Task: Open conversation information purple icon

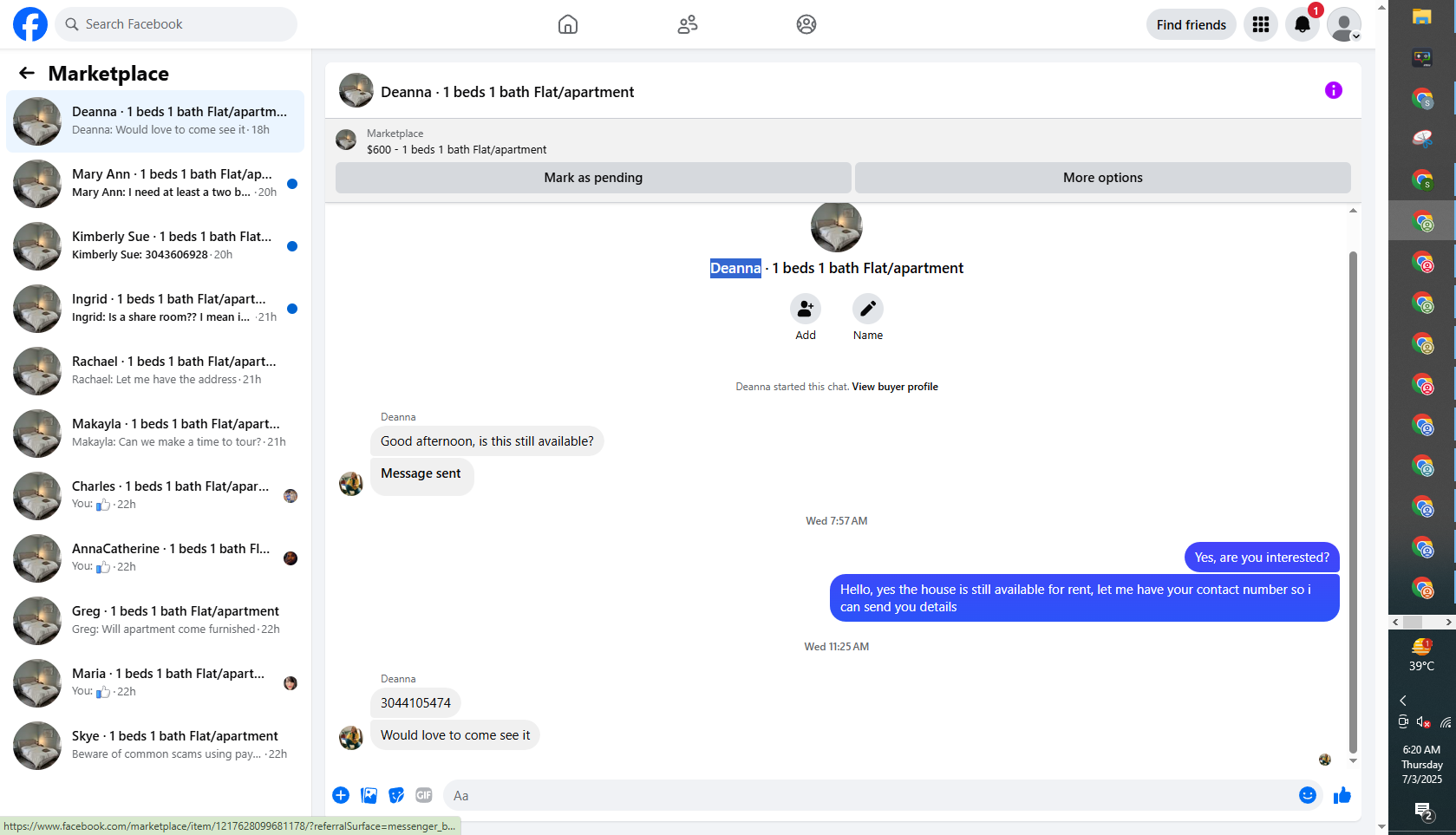Action: coord(1334,90)
